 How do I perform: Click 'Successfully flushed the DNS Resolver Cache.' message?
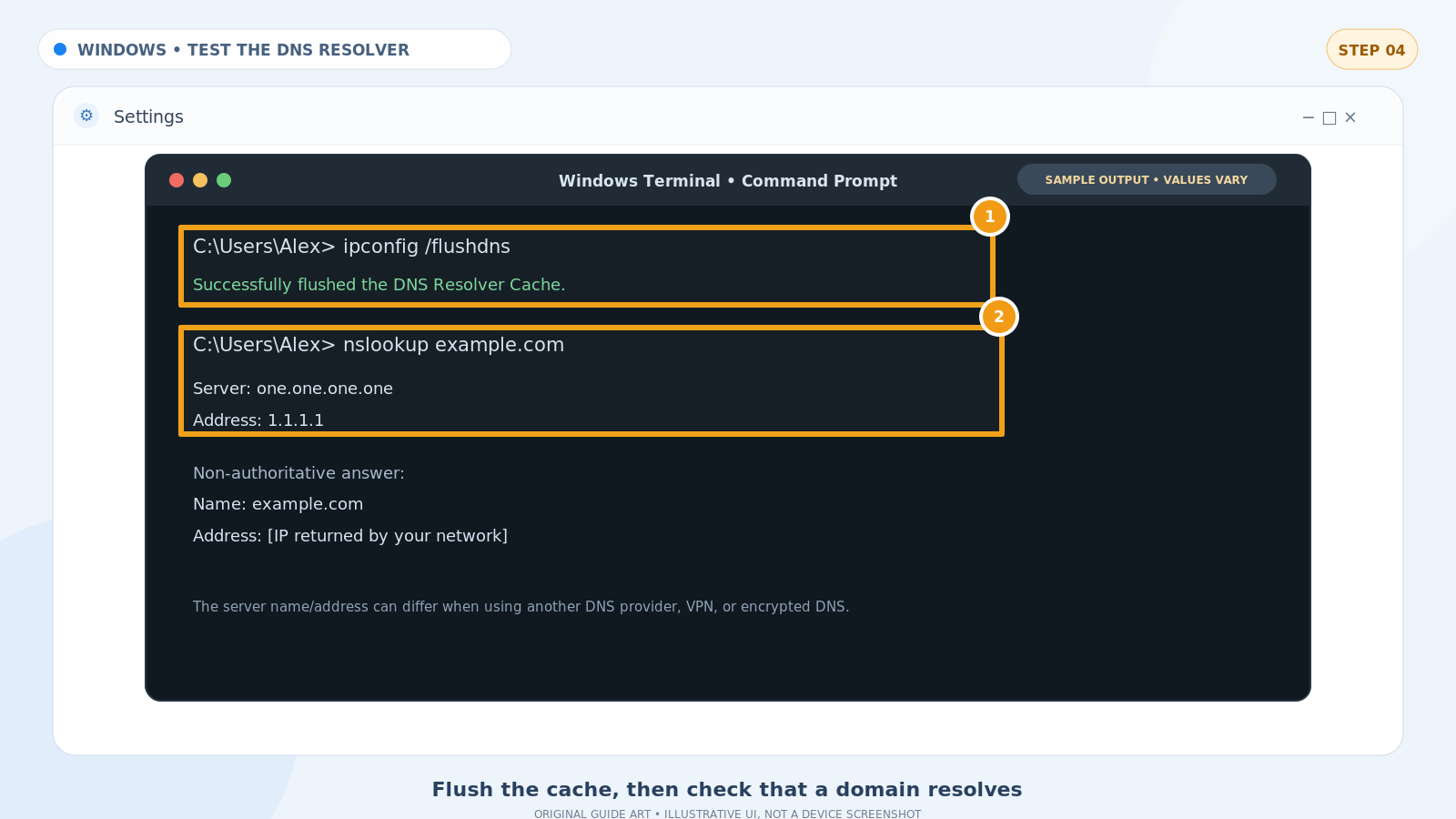pyautogui.click(x=379, y=285)
